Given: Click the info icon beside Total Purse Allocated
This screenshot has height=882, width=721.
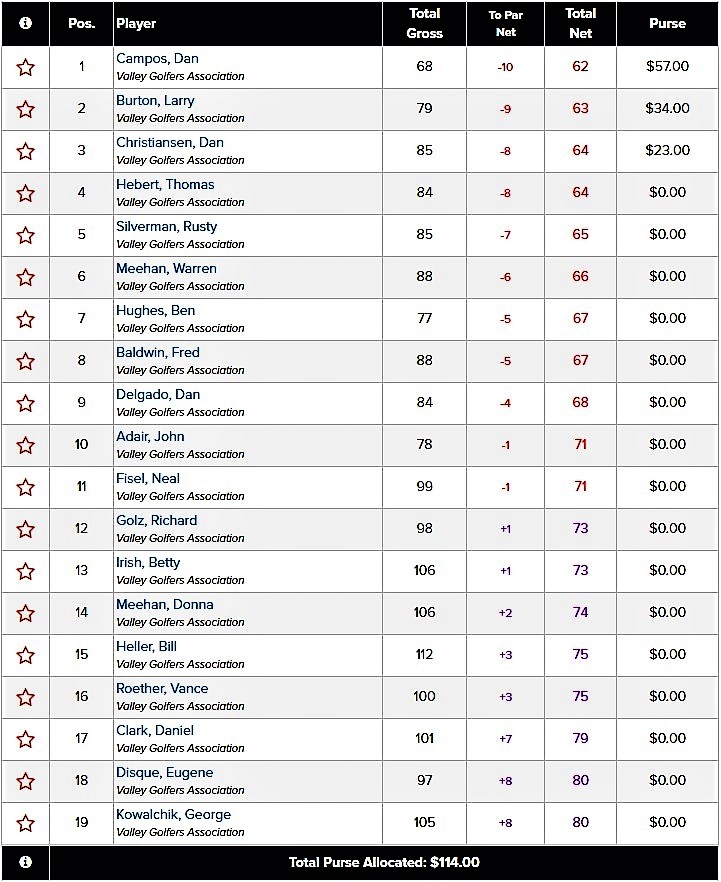Looking at the screenshot, I should pyautogui.click(x=25, y=862).
